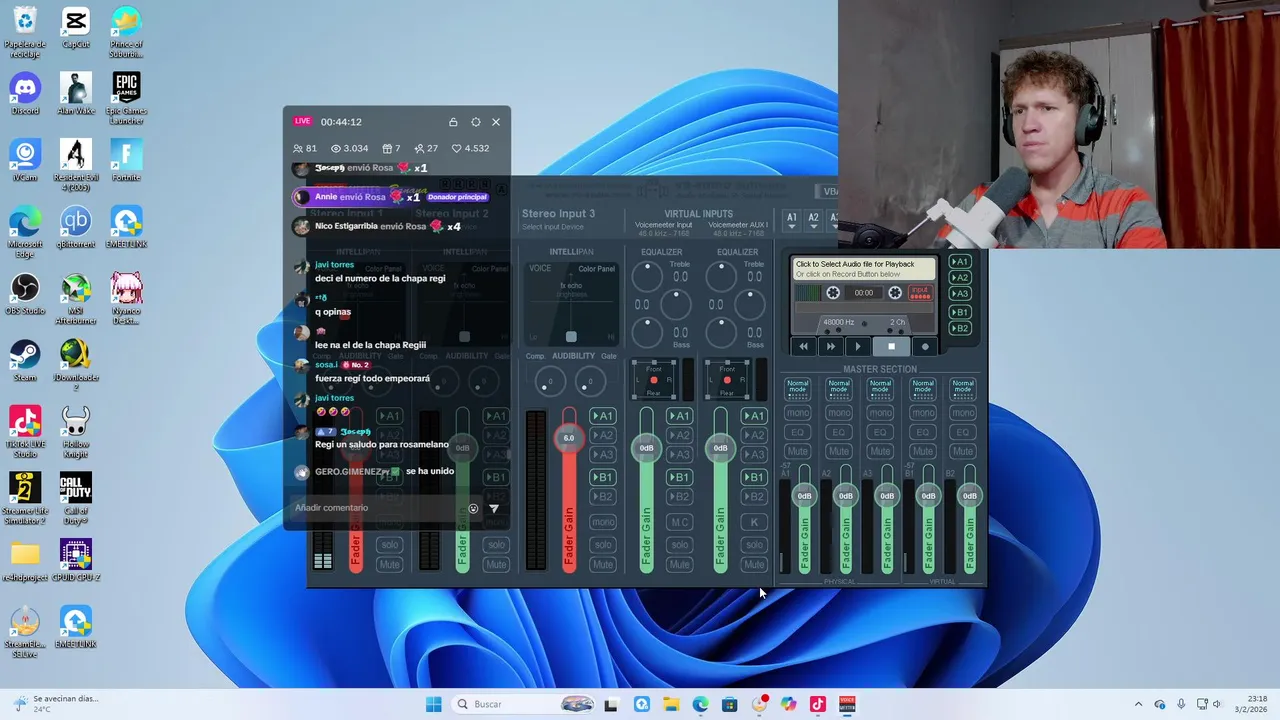Screen dimensions: 1280x720
Task: Click the gift box counter showing 7
Action: [x=392, y=148]
